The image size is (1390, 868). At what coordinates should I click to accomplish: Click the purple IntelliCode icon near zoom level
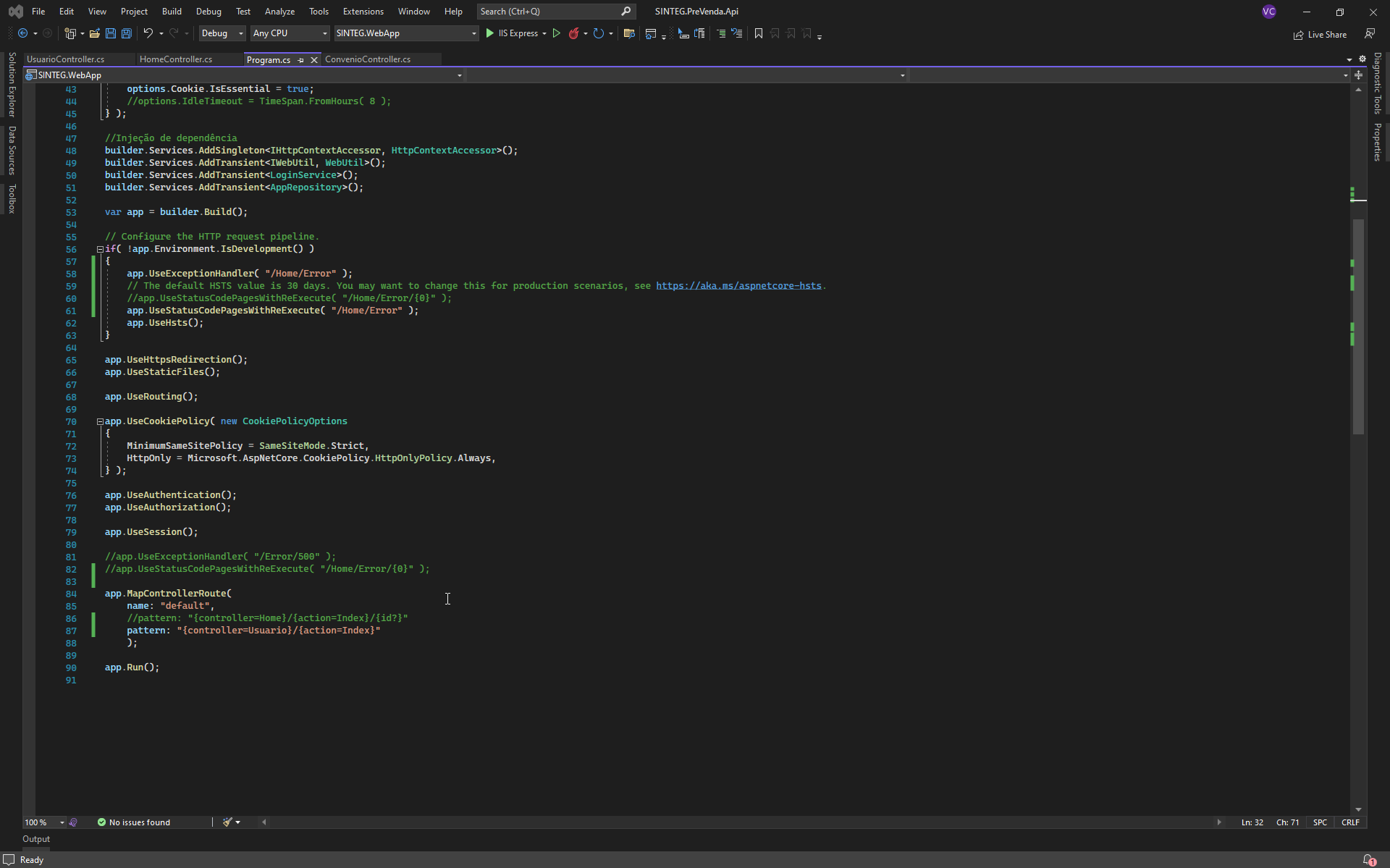(73, 822)
